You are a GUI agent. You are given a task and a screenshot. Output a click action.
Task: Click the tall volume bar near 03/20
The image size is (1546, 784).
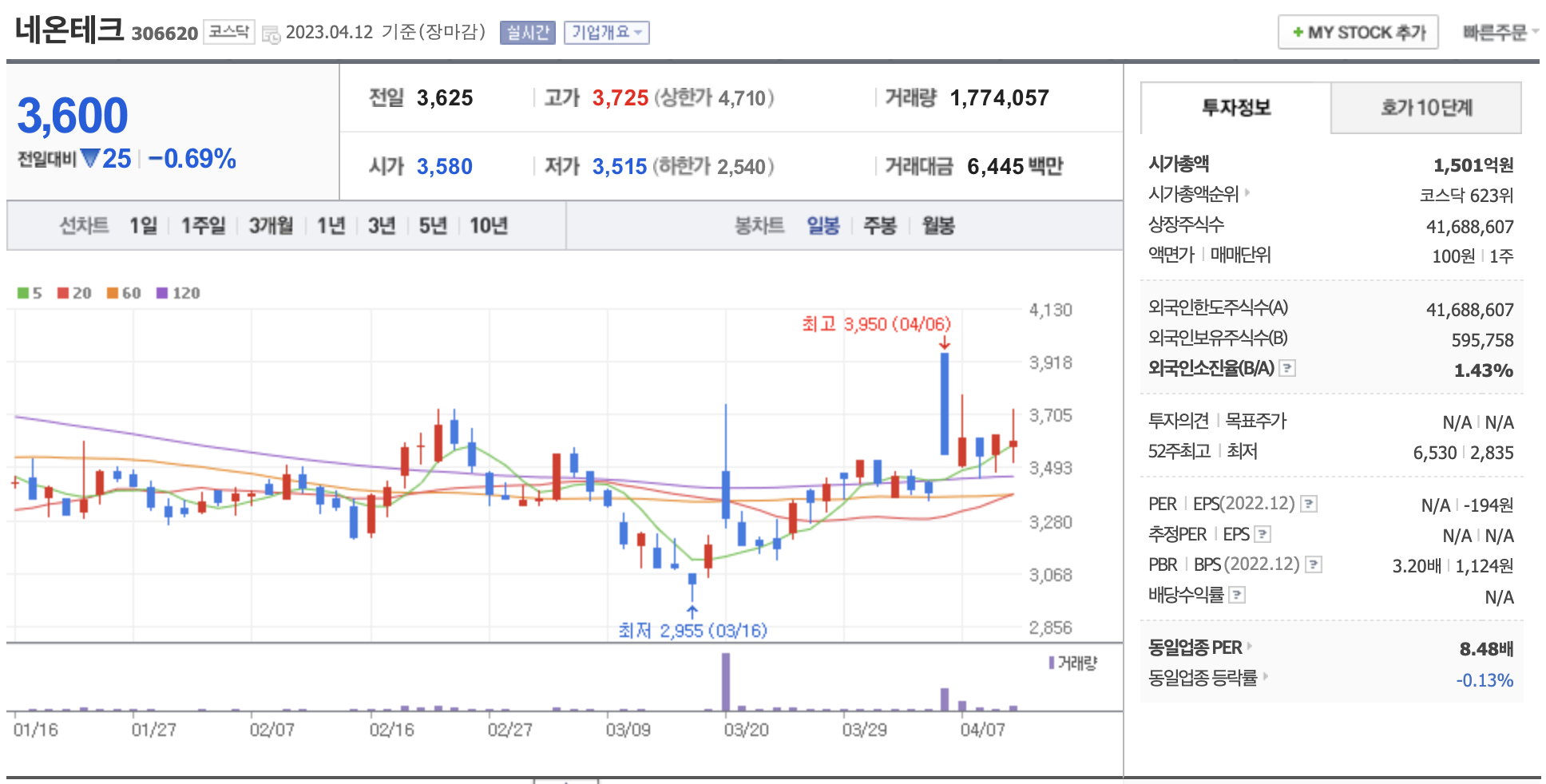[x=726, y=681]
